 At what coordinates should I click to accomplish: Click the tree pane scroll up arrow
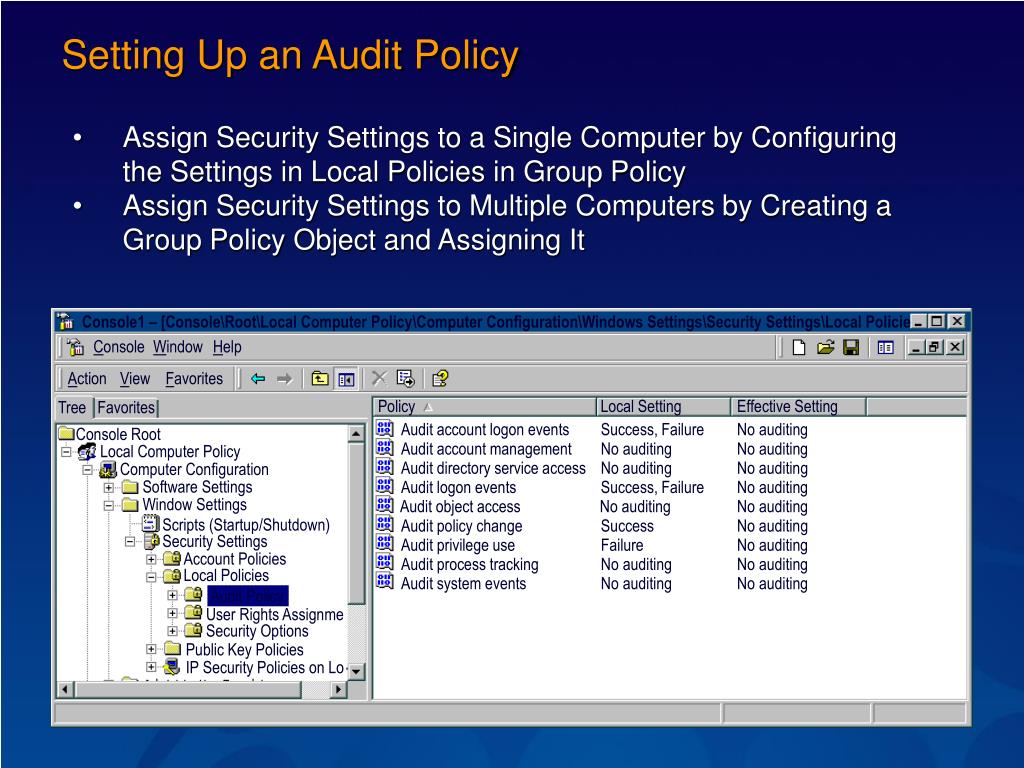click(x=356, y=434)
